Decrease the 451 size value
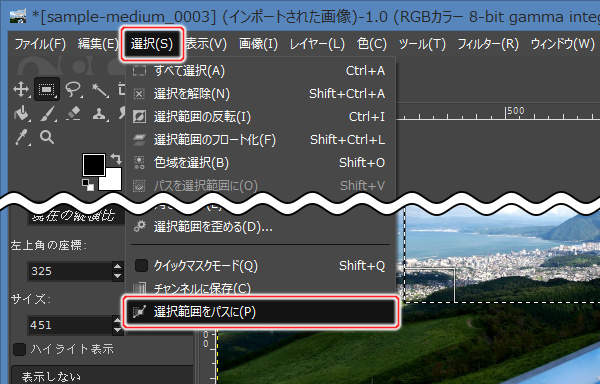The height and width of the screenshot is (384, 600). (118, 330)
